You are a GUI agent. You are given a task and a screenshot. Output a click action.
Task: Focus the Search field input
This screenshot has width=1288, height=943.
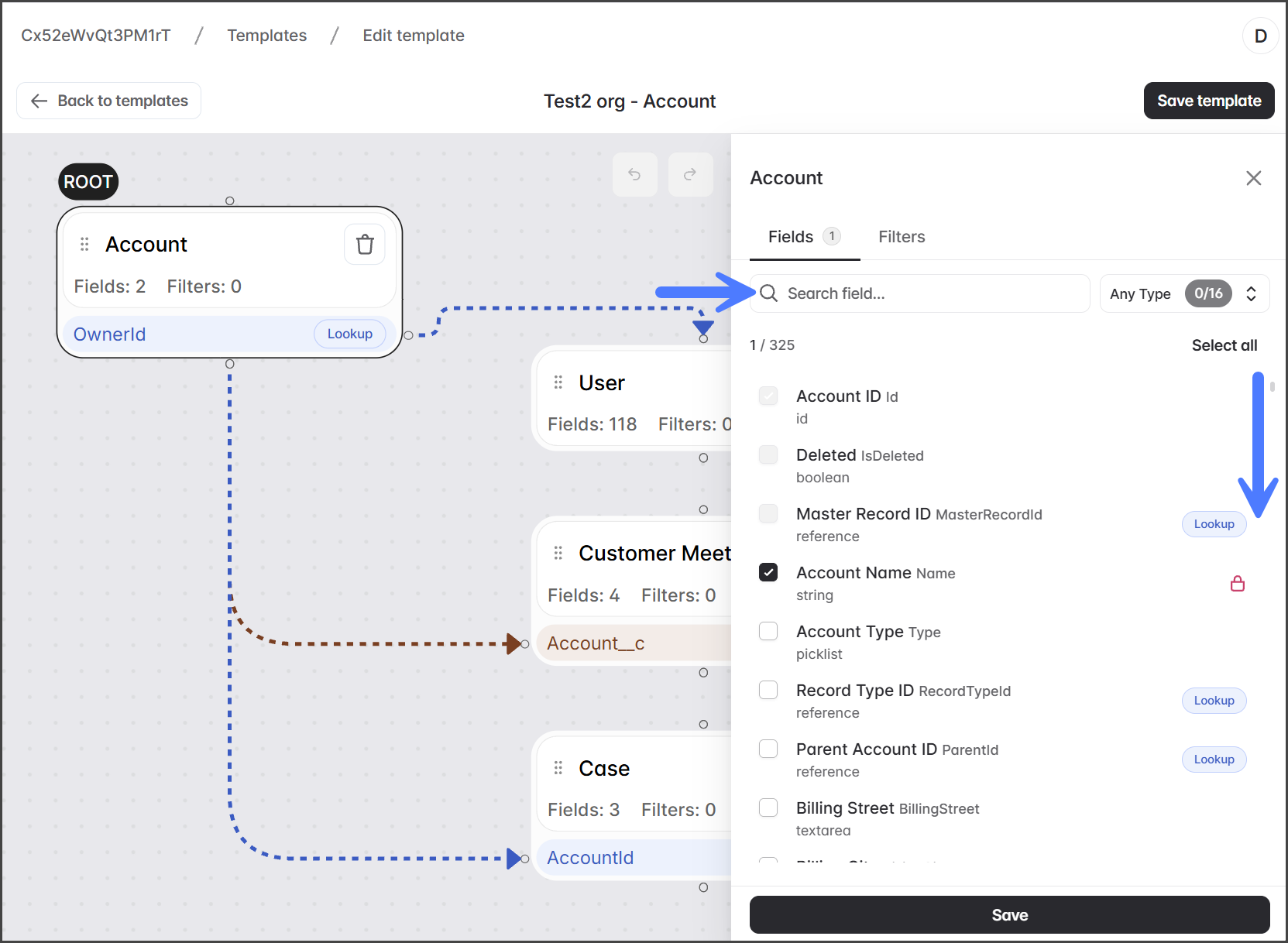click(x=929, y=293)
